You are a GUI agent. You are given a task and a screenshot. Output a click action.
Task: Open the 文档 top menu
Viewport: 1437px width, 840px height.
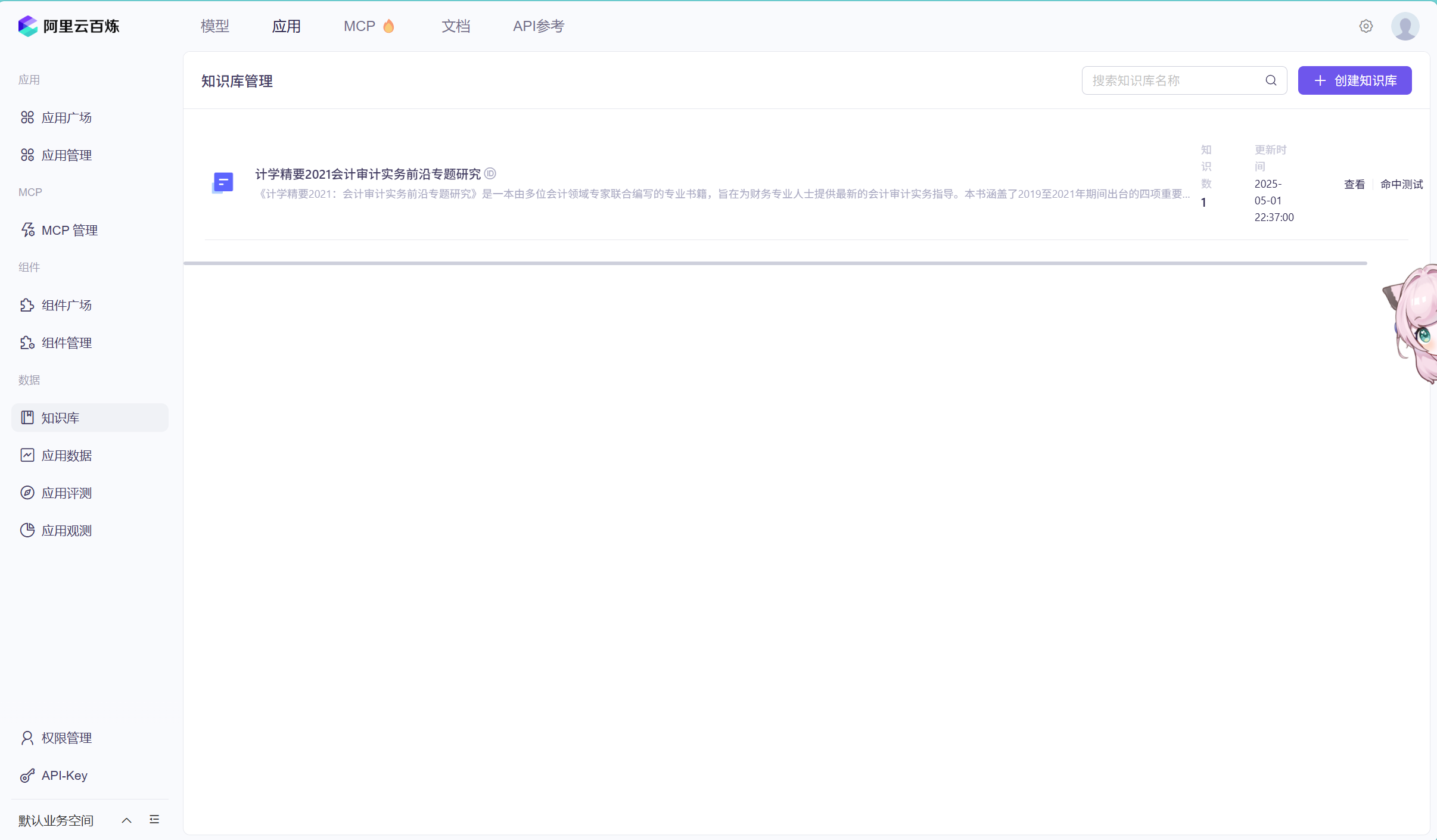456,26
